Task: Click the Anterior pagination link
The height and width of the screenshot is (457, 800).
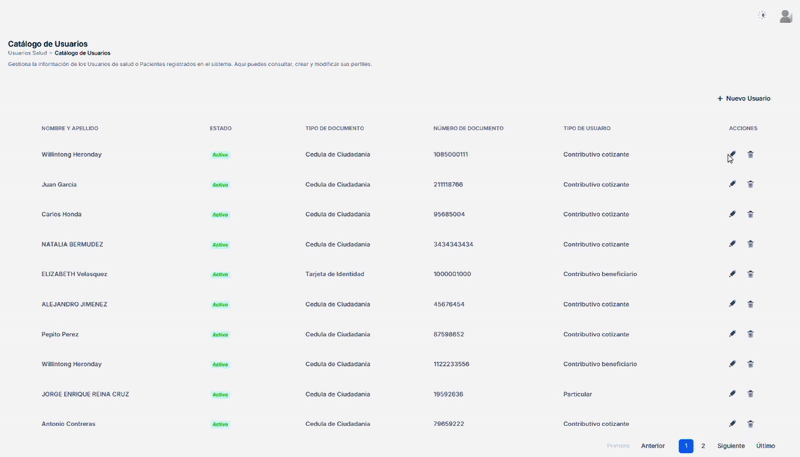Action: [x=653, y=446]
